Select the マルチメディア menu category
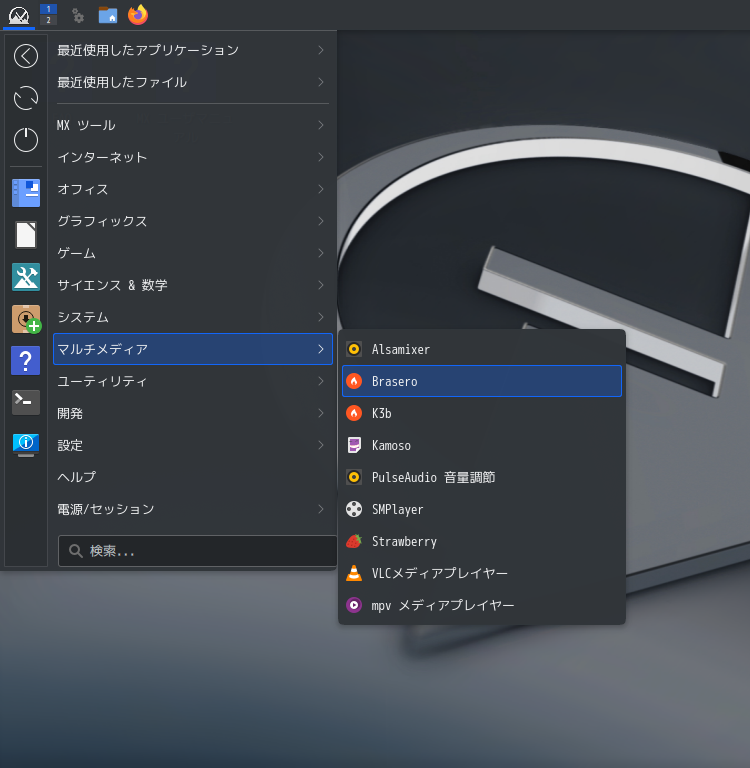Image resolution: width=750 pixels, height=768 pixels. tap(193, 349)
